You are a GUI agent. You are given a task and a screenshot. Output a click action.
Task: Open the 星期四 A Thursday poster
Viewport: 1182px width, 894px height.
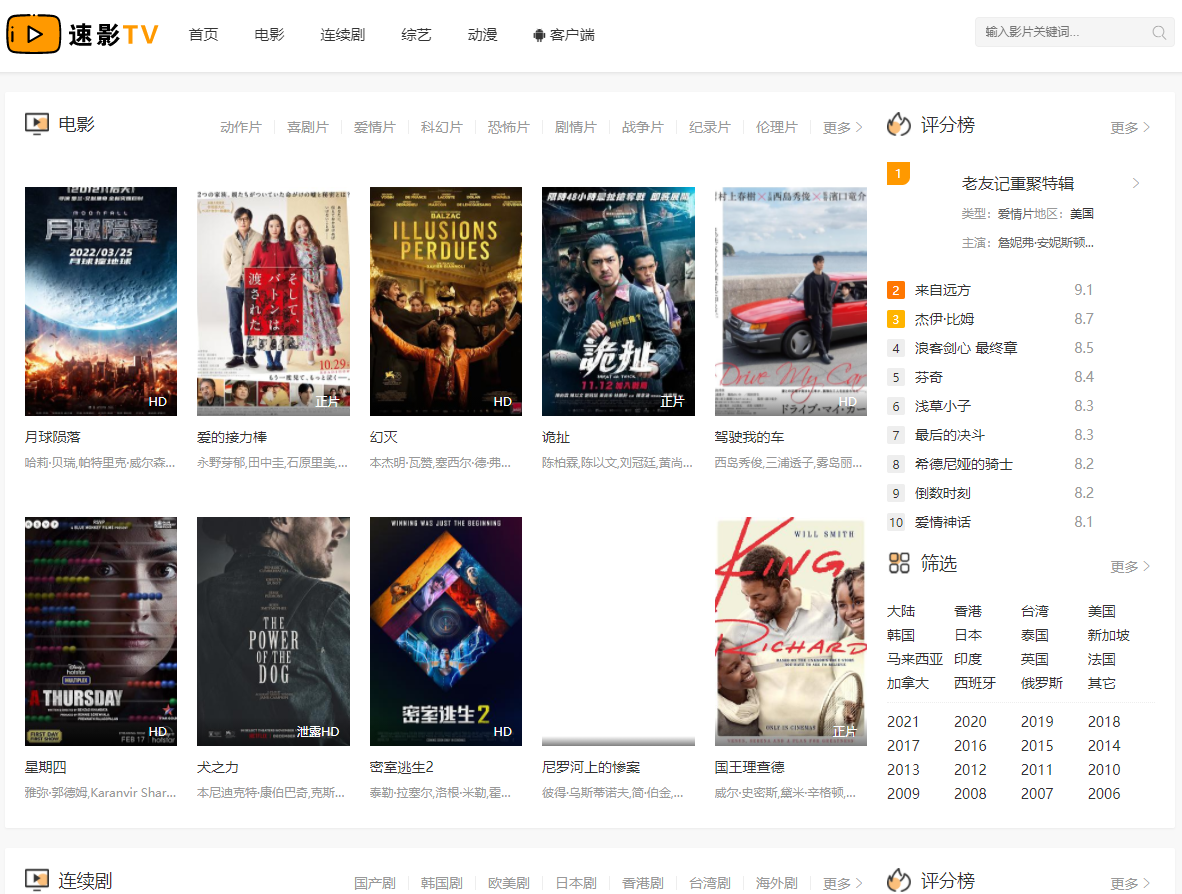coord(101,632)
